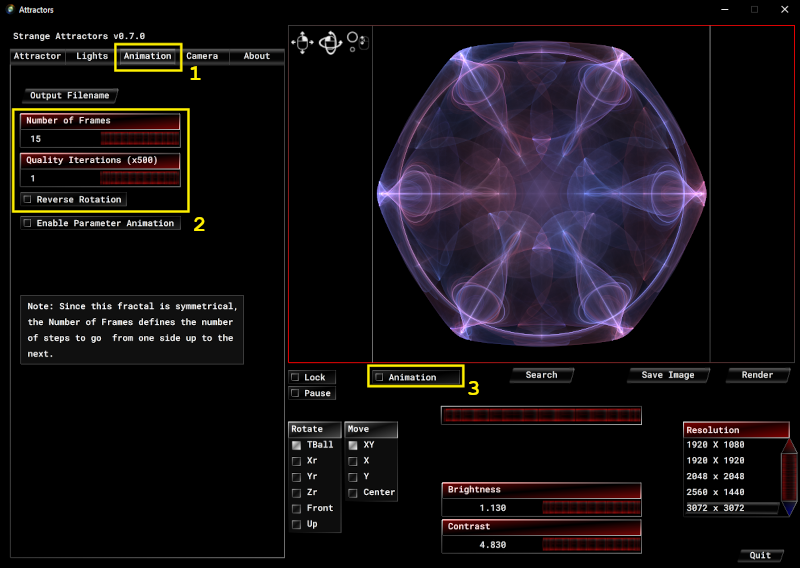Screen dimensions: 800x568
Task: Click the move/pan navigation icon
Action: click(x=302, y=42)
